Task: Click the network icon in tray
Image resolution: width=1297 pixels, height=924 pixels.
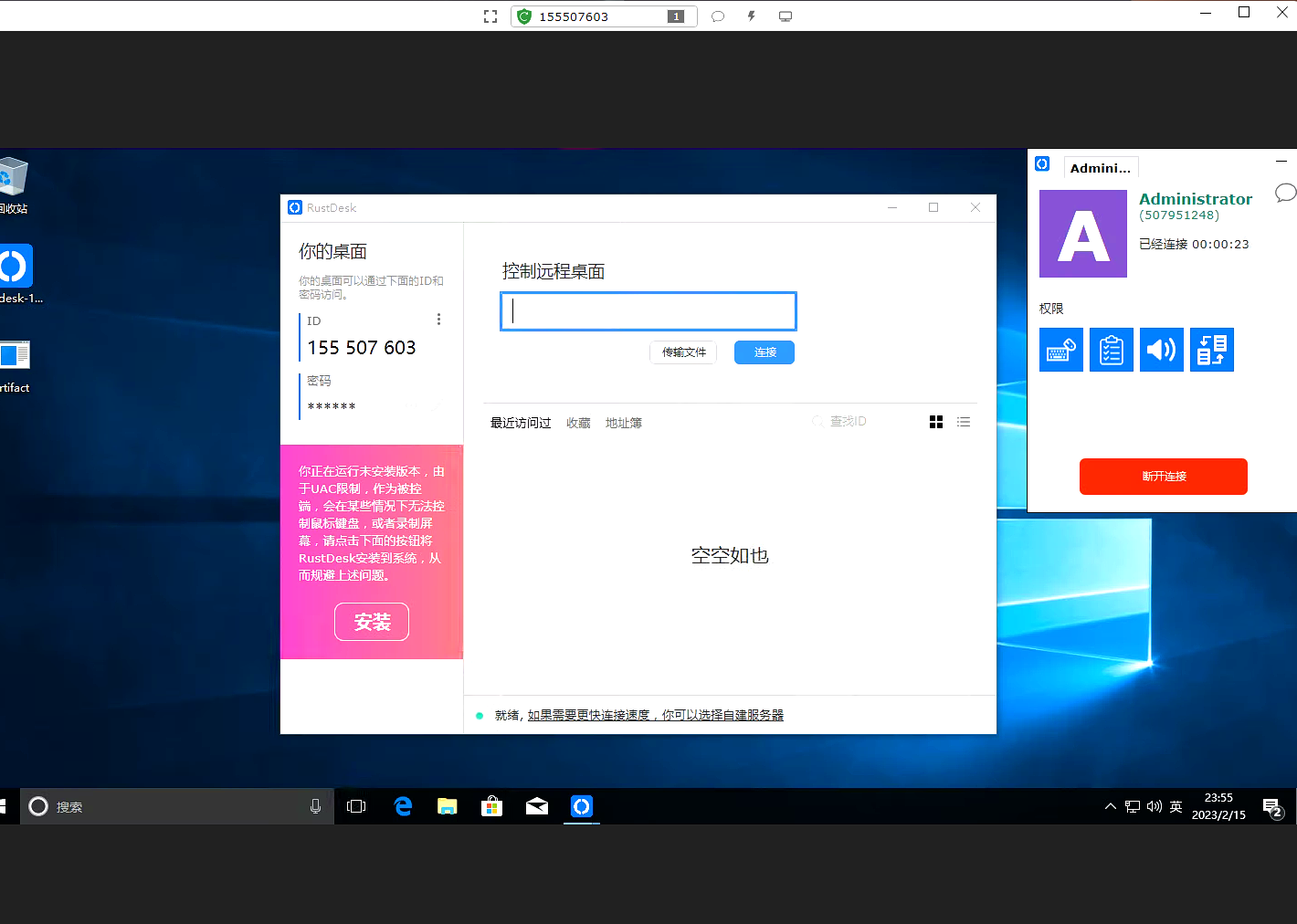Action: (1133, 806)
